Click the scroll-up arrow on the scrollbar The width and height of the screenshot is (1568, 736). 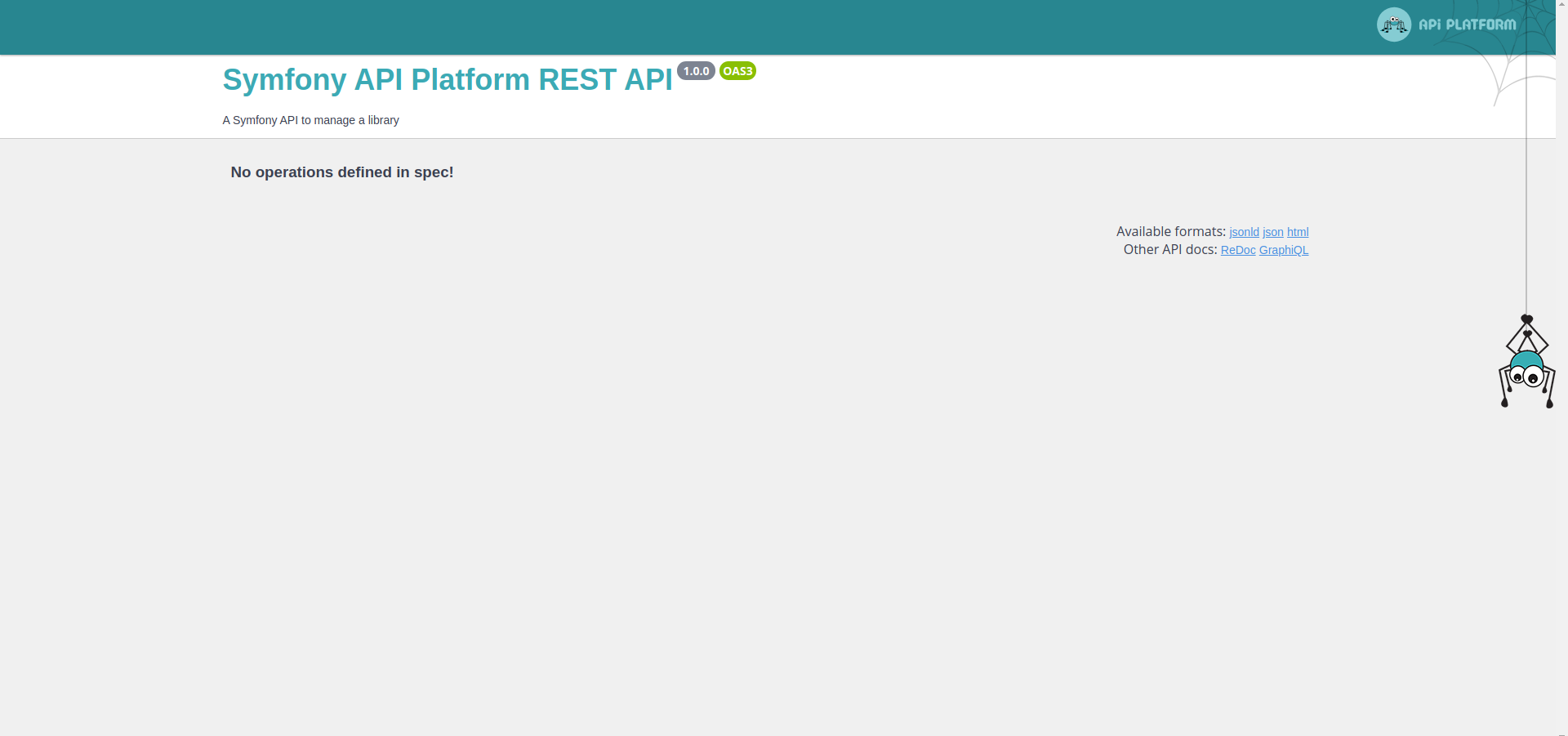[x=1562, y=4]
